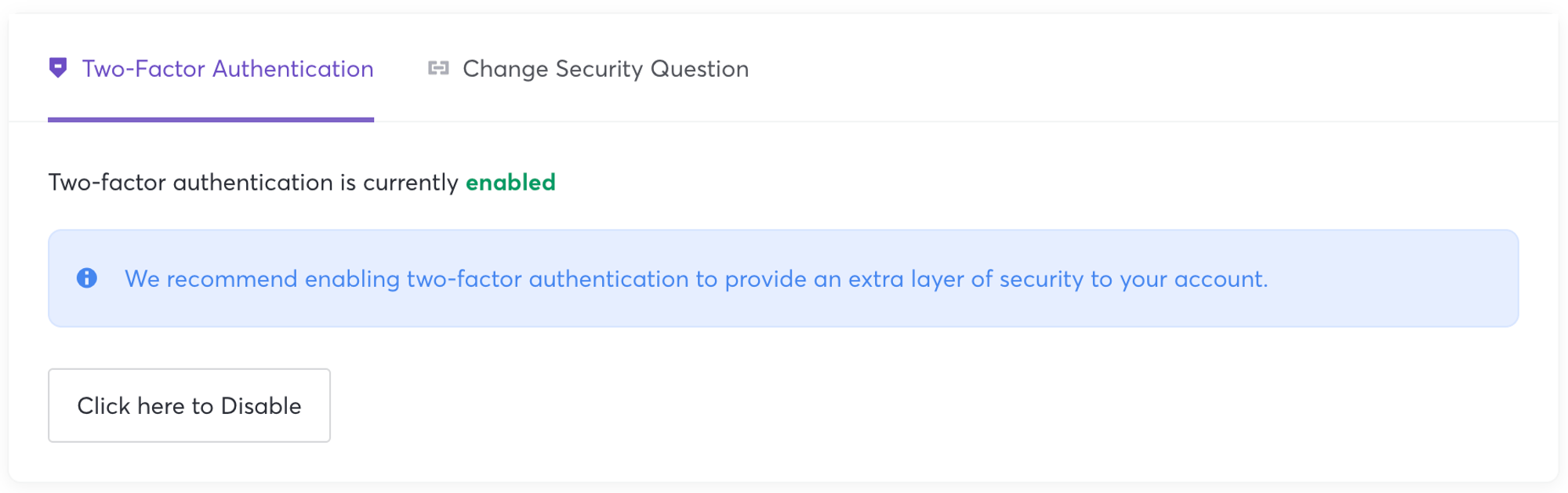Select the shield icon beside Two-Factor Authentication
Image resolution: width=1568 pixels, height=493 pixels.
pyautogui.click(x=58, y=68)
